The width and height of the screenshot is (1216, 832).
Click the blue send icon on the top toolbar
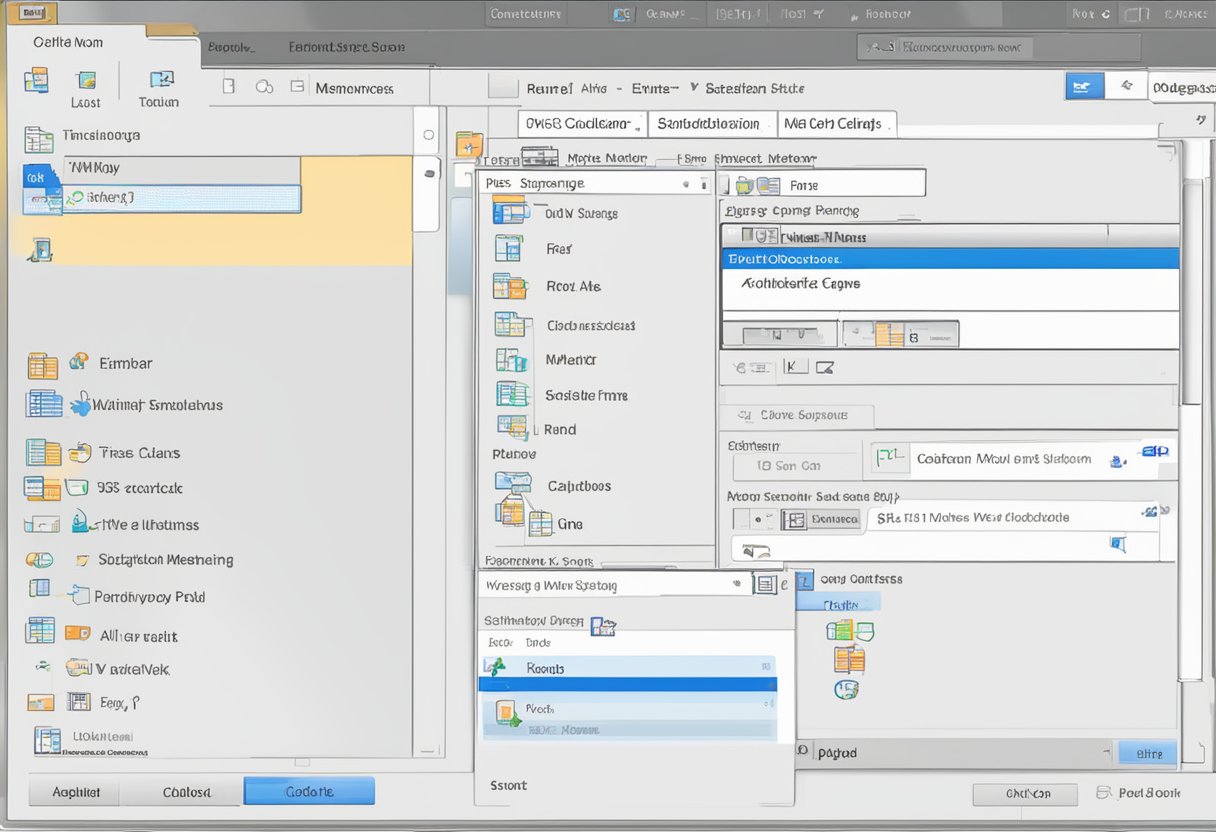click(1083, 85)
